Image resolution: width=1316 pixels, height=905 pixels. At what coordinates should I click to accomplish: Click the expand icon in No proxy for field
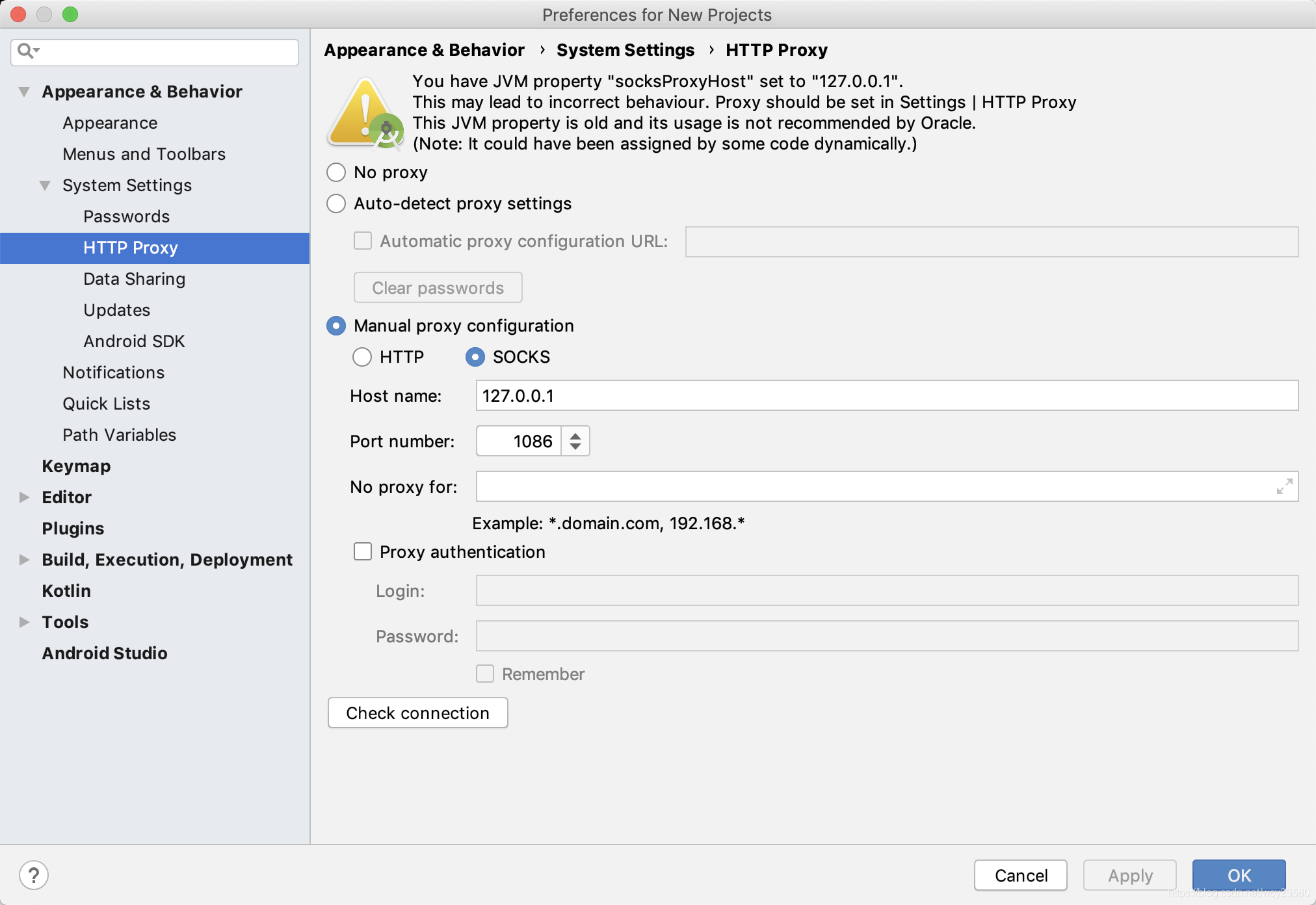pos(1284,486)
